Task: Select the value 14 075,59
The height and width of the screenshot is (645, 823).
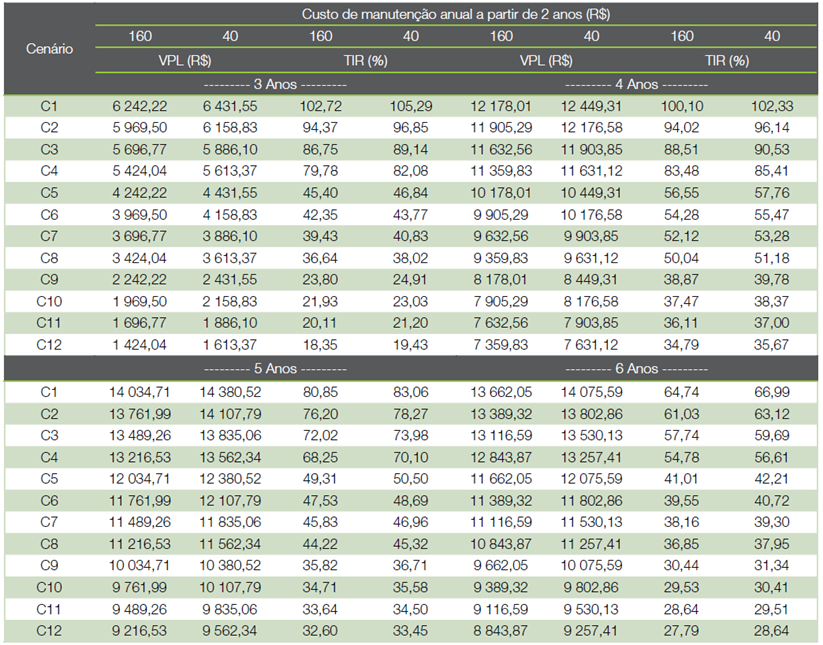Action: tap(591, 393)
